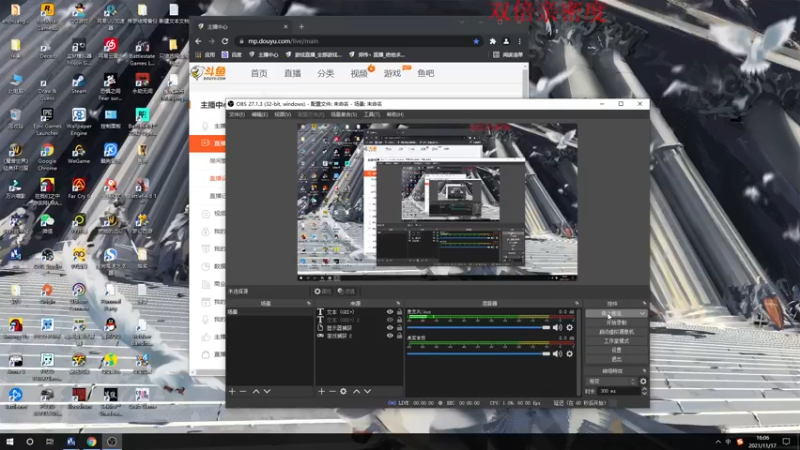Viewport: 800px width, 450px height.
Task: Open Steam desktop shortcut
Action: 79,84
